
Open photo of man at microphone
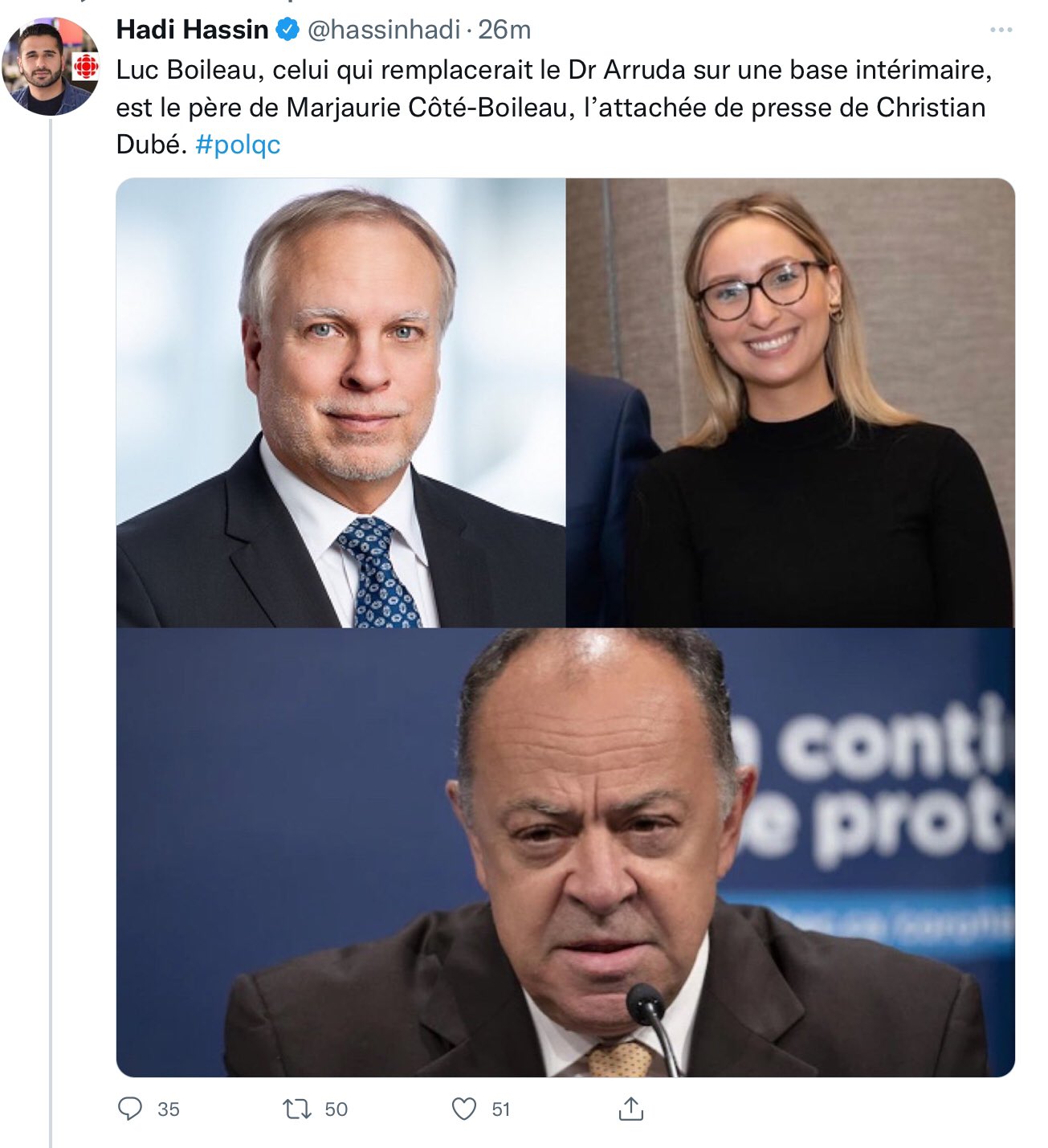click(x=565, y=853)
